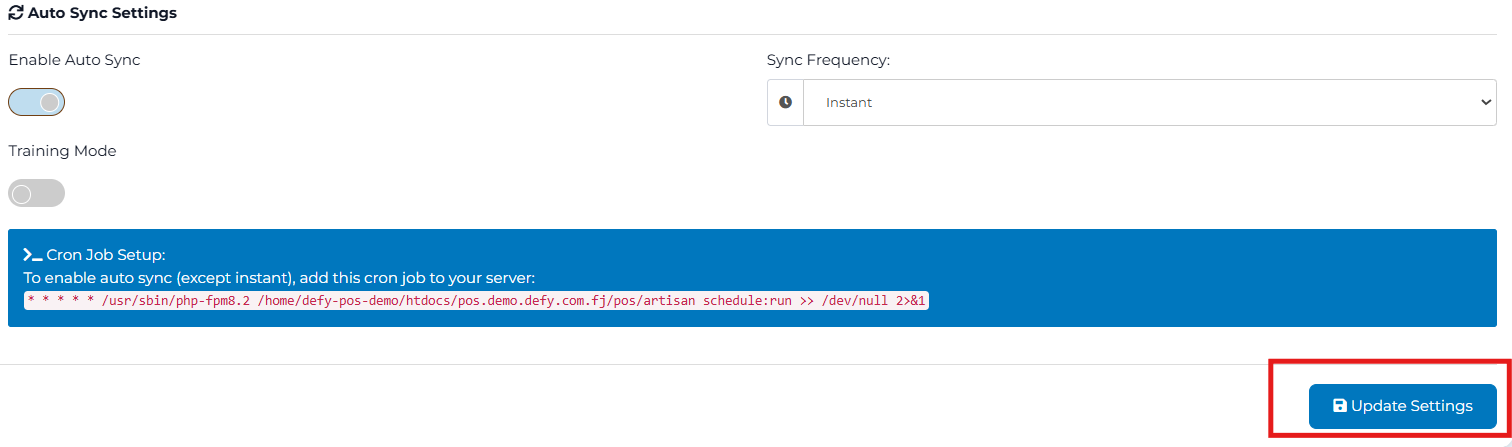The image size is (1512, 447).
Task: Click the 'Cron Job Setup:' title text
Action: pyautogui.click(x=106, y=255)
